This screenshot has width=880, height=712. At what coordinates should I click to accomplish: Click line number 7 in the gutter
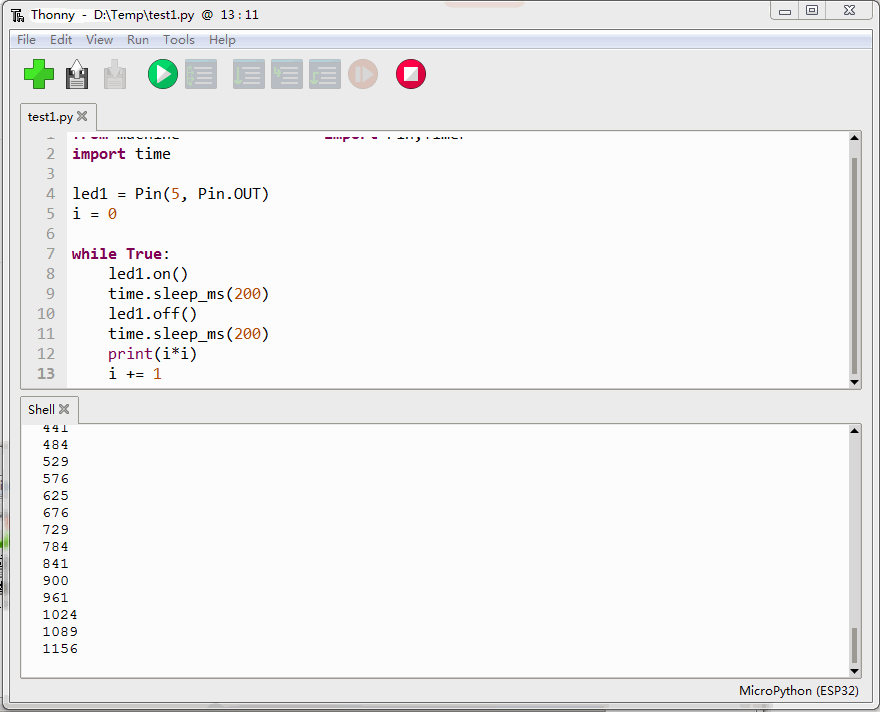click(x=51, y=254)
